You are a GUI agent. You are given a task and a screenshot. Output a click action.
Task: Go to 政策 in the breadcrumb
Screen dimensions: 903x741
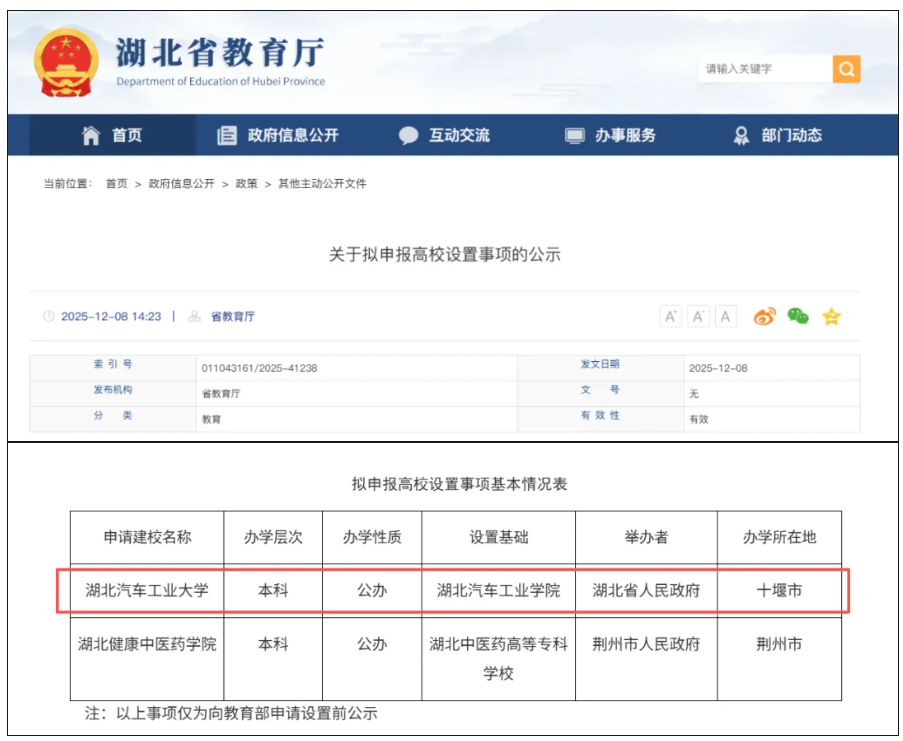(x=246, y=184)
